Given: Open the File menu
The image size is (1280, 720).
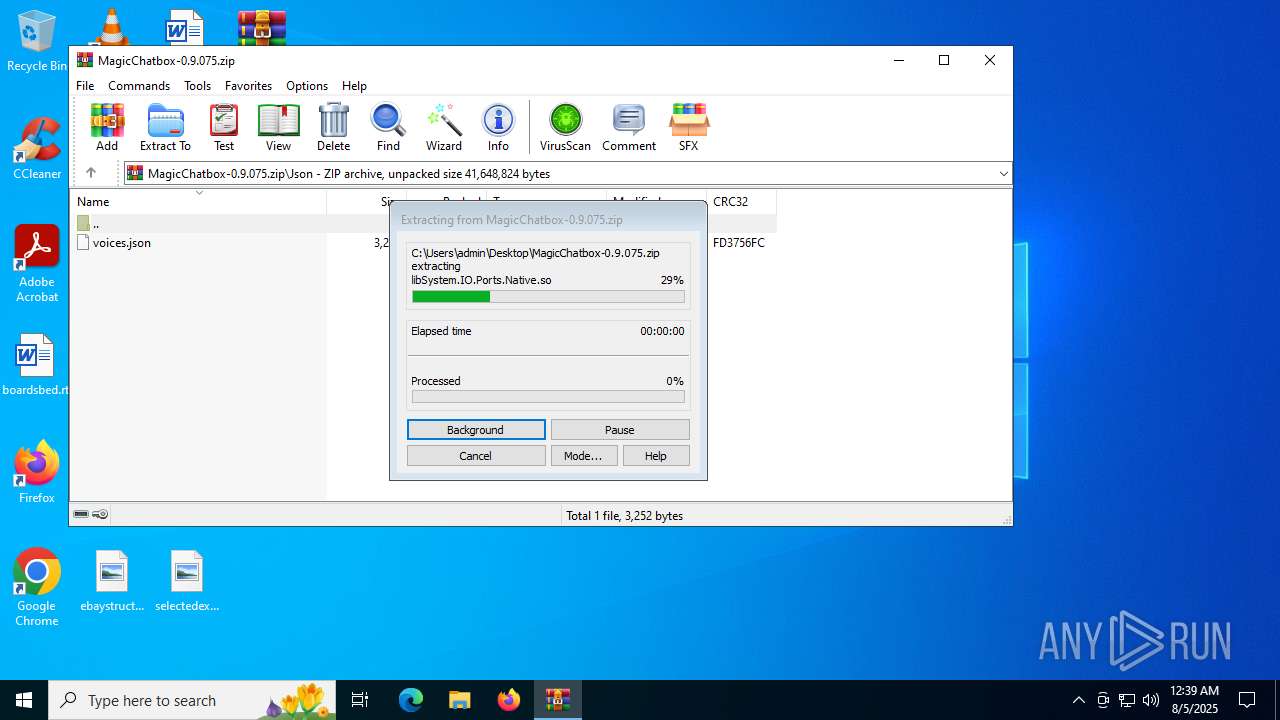Looking at the screenshot, I should pyautogui.click(x=85, y=86).
